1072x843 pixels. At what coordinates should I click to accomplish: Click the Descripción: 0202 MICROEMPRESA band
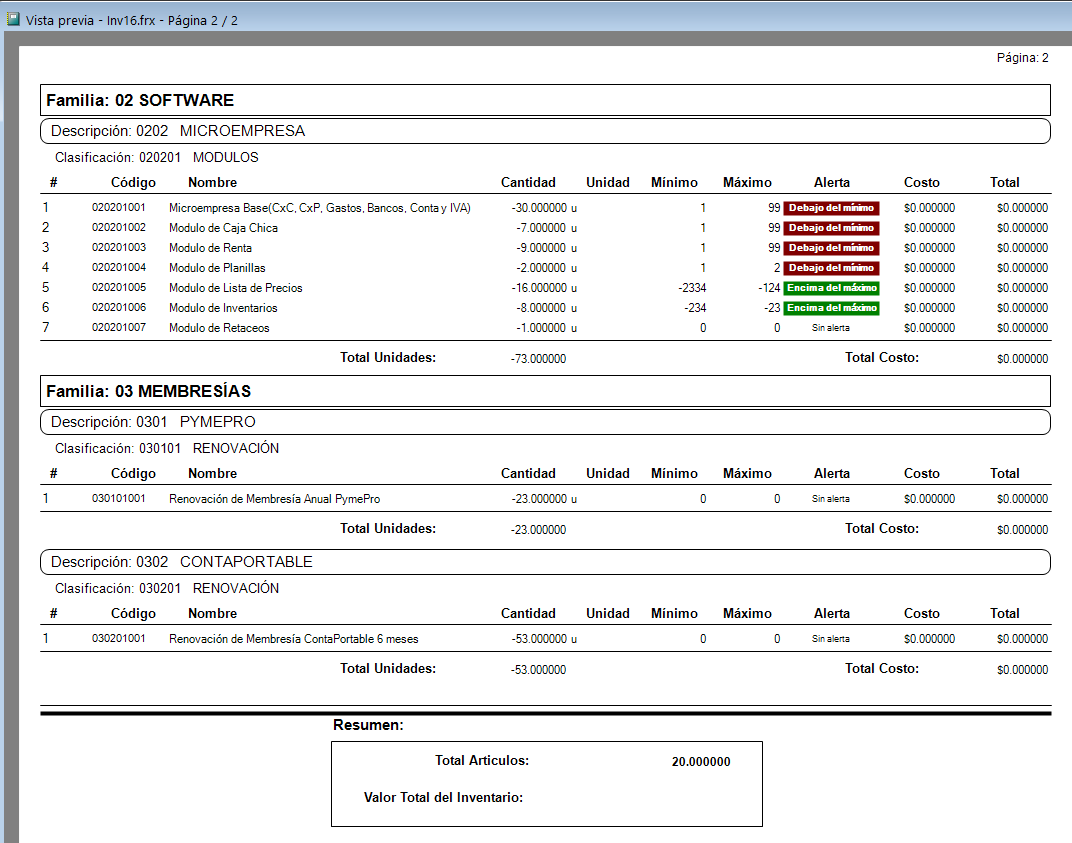coord(545,131)
